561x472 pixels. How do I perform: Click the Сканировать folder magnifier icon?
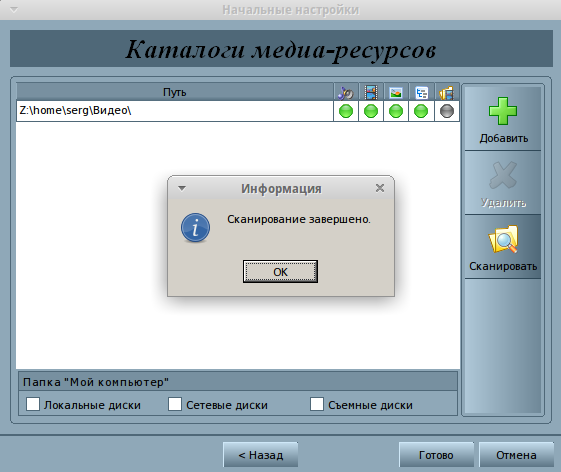tap(503, 239)
